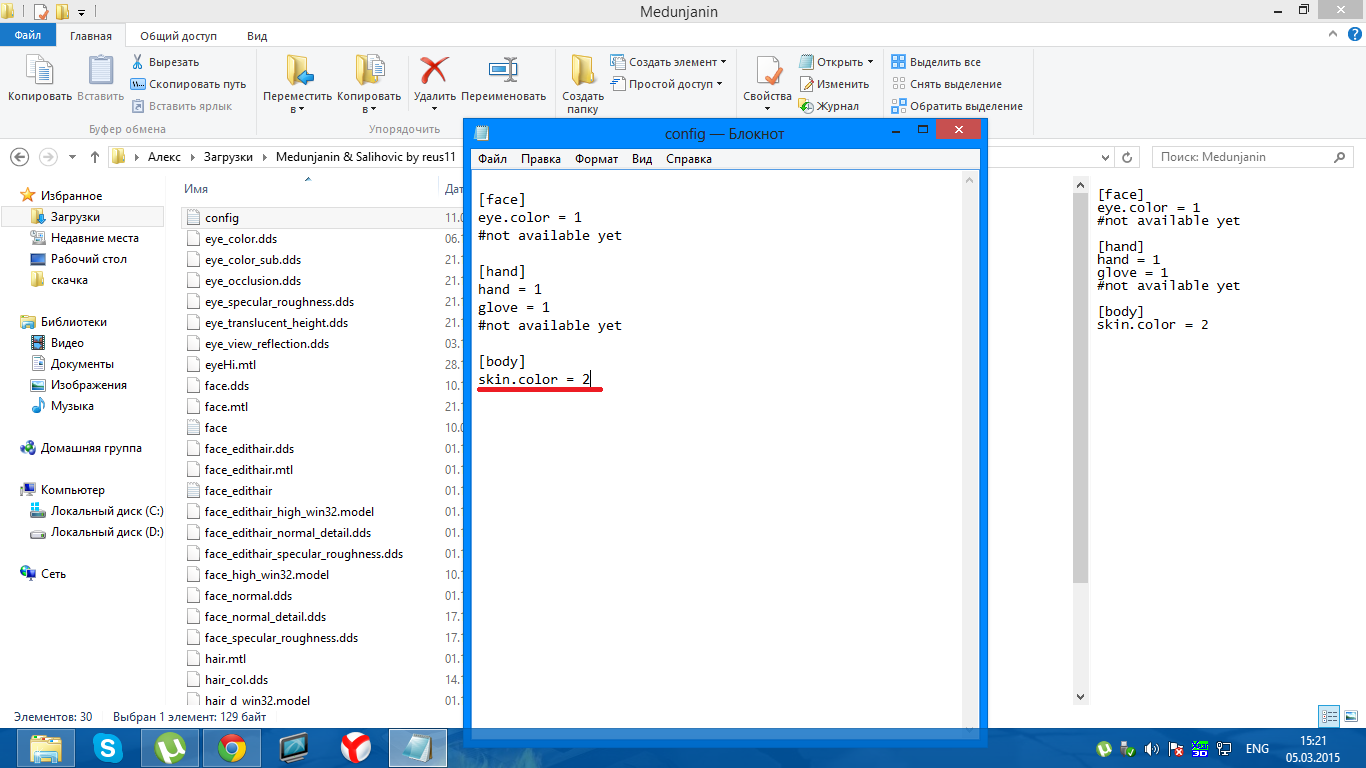Open the Delete (Удалить) options arrow
The width and height of the screenshot is (1366, 768).
(434, 109)
